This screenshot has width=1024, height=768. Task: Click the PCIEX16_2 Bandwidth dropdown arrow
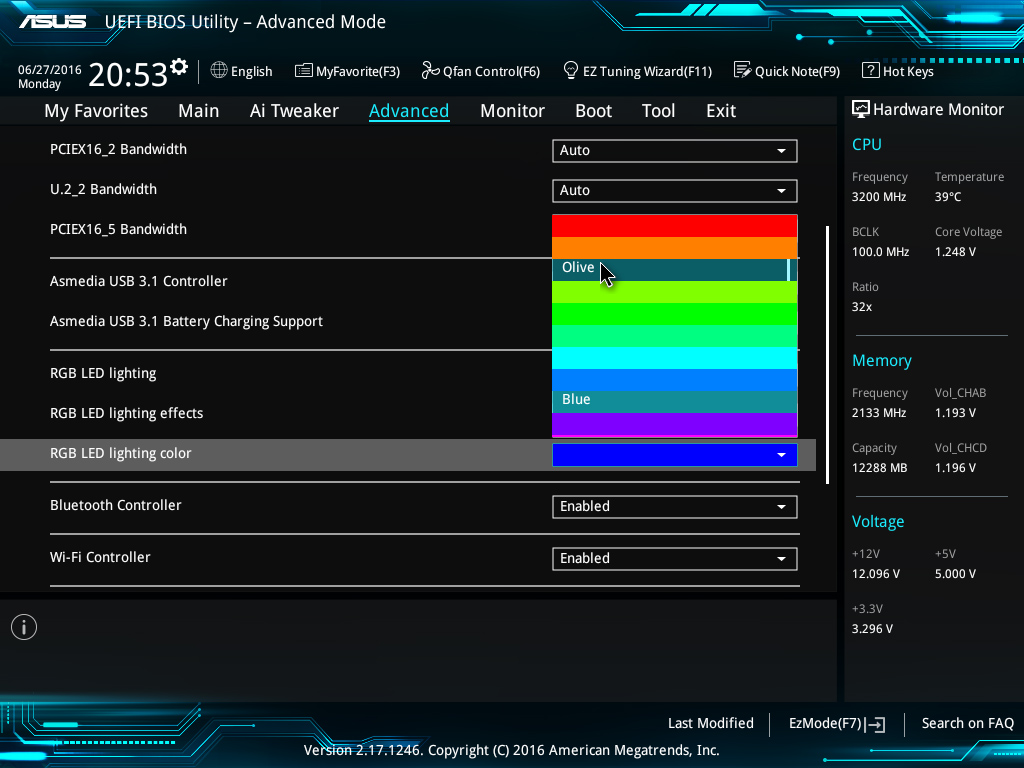click(781, 151)
